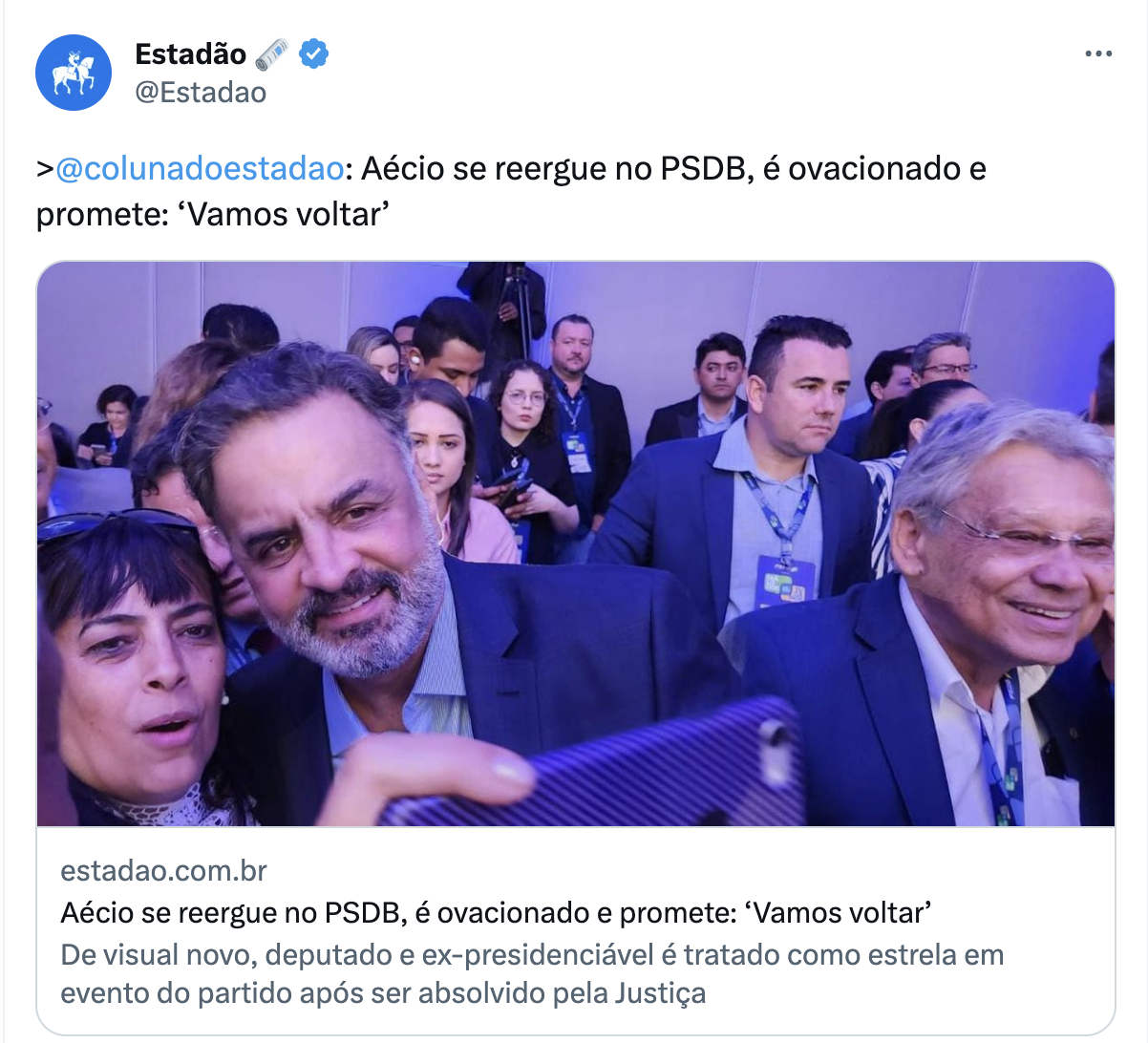This screenshot has width=1148, height=1043.
Task: Click the Estadão display name
Action: (x=190, y=54)
